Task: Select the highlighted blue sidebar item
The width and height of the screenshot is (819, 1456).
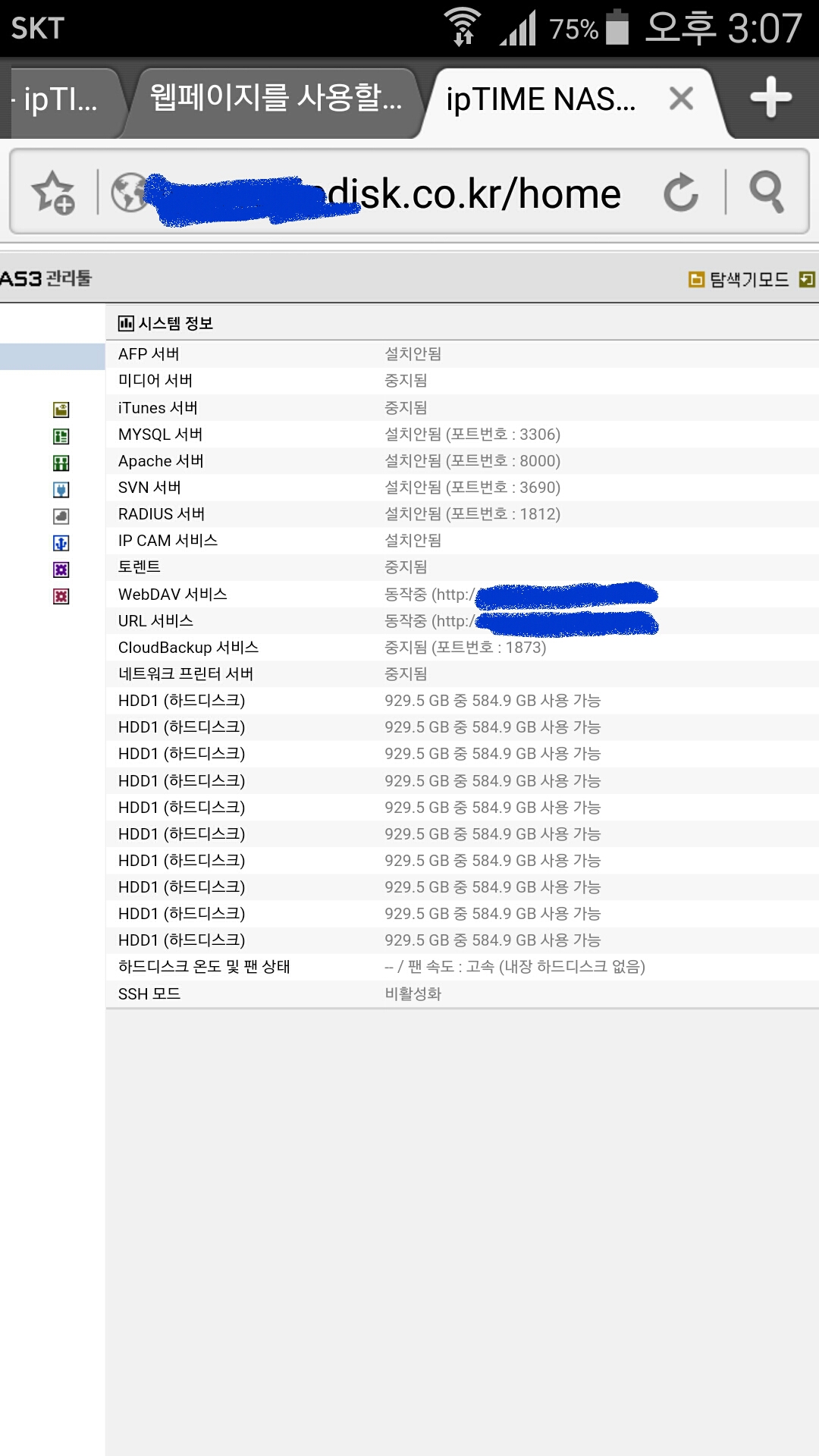Action: point(52,356)
